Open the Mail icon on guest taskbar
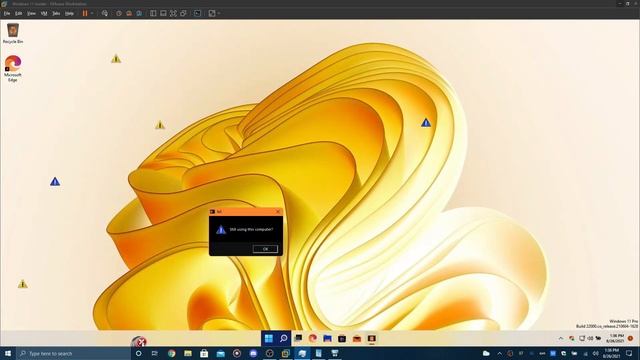The height and width of the screenshot is (360, 640). tap(357, 338)
